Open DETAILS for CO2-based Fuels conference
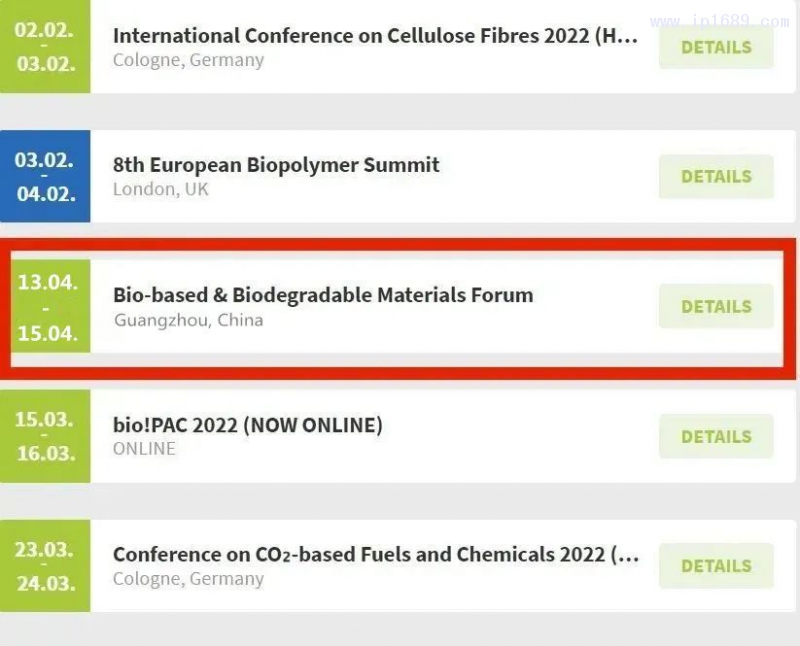This screenshot has width=800, height=646. pos(715,566)
